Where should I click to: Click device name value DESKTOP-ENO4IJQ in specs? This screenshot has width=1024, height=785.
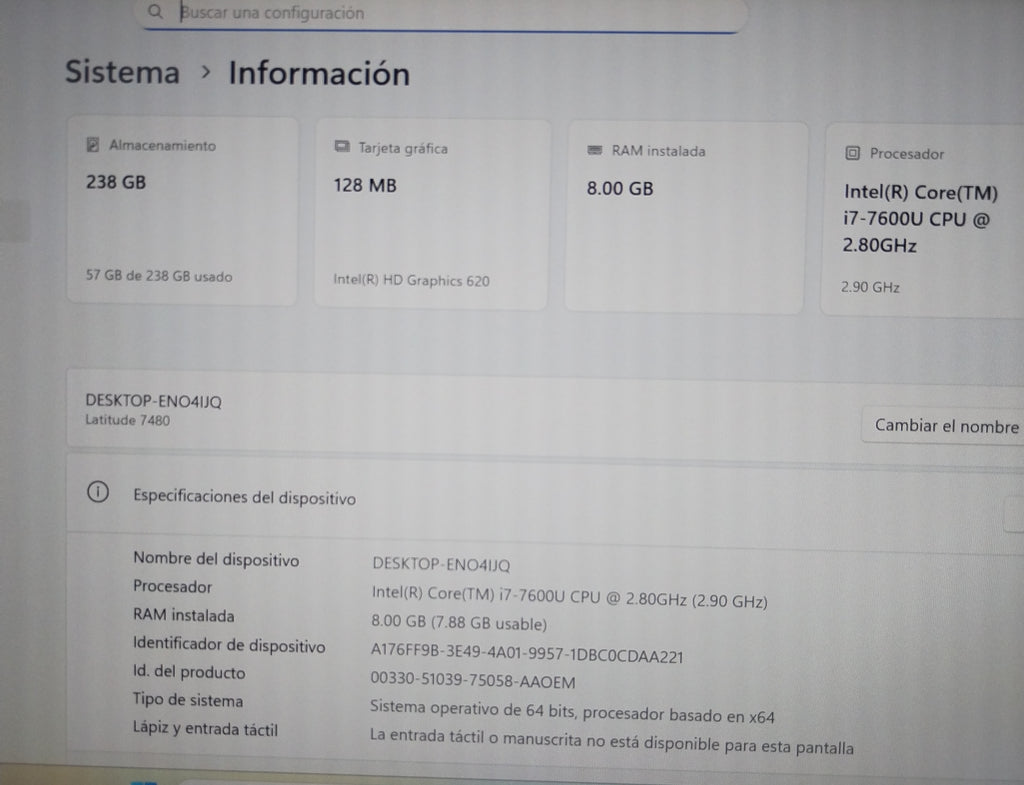click(x=441, y=564)
